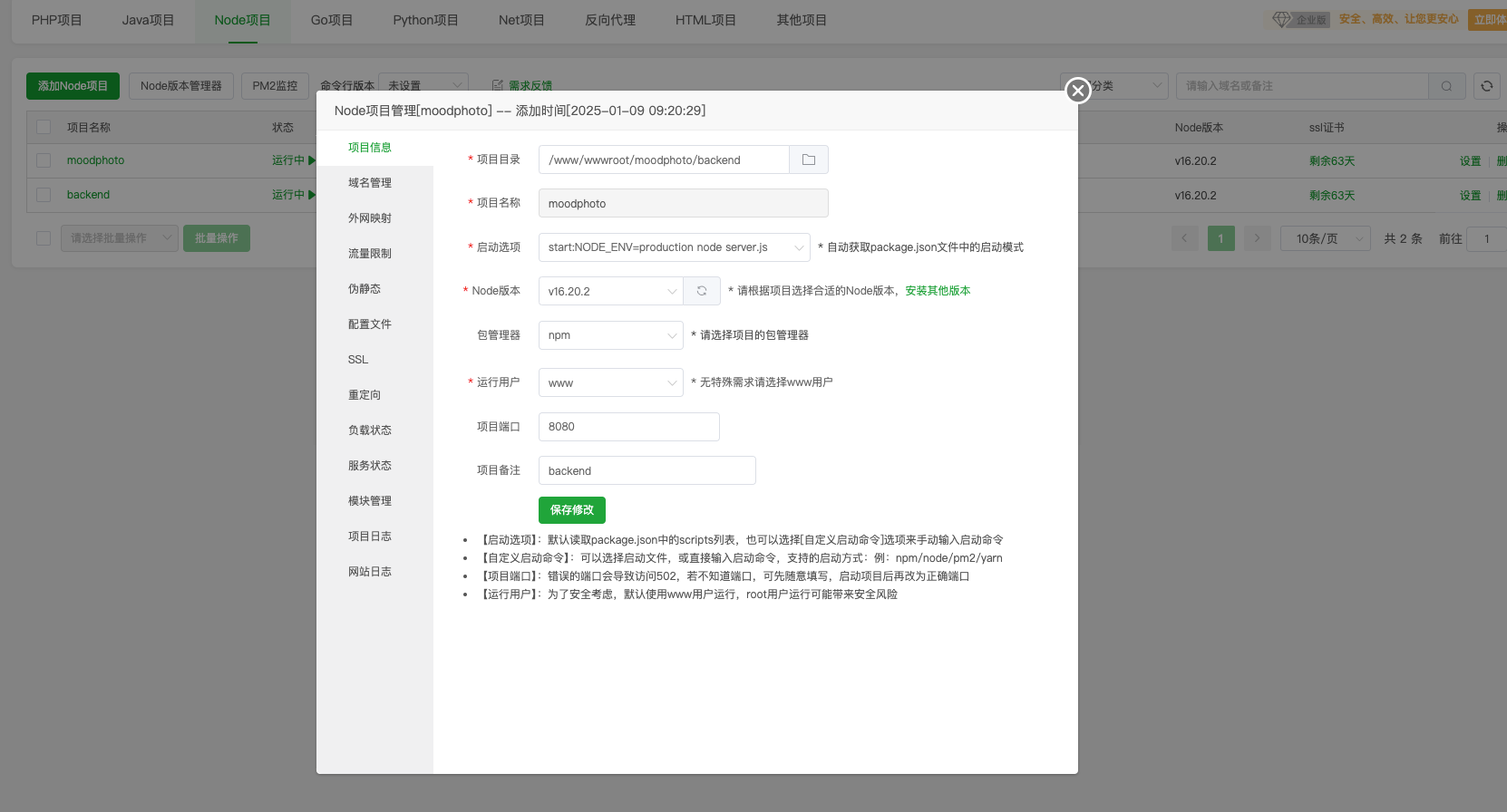
Task: Click 剩余63天 SSL link in backend row
Action: (x=1332, y=196)
